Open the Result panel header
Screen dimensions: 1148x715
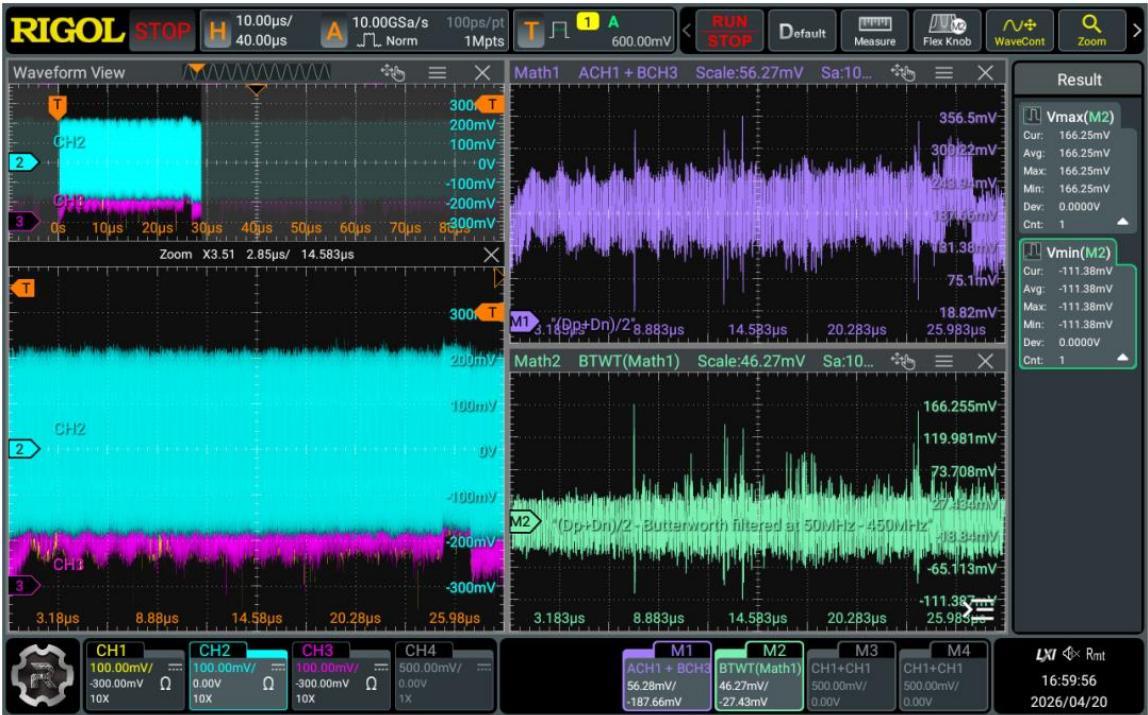pyautogui.click(x=1078, y=80)
